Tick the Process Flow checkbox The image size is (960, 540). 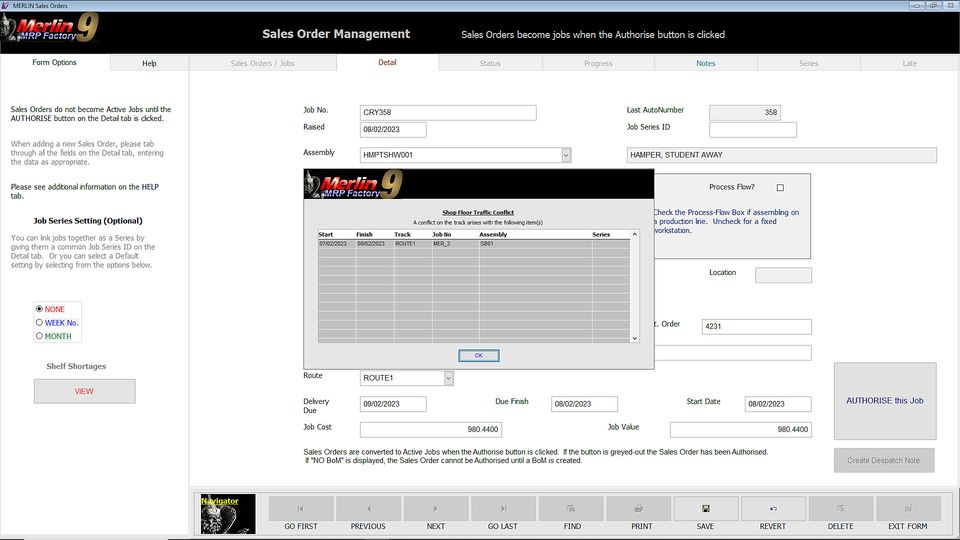[780, 188]
